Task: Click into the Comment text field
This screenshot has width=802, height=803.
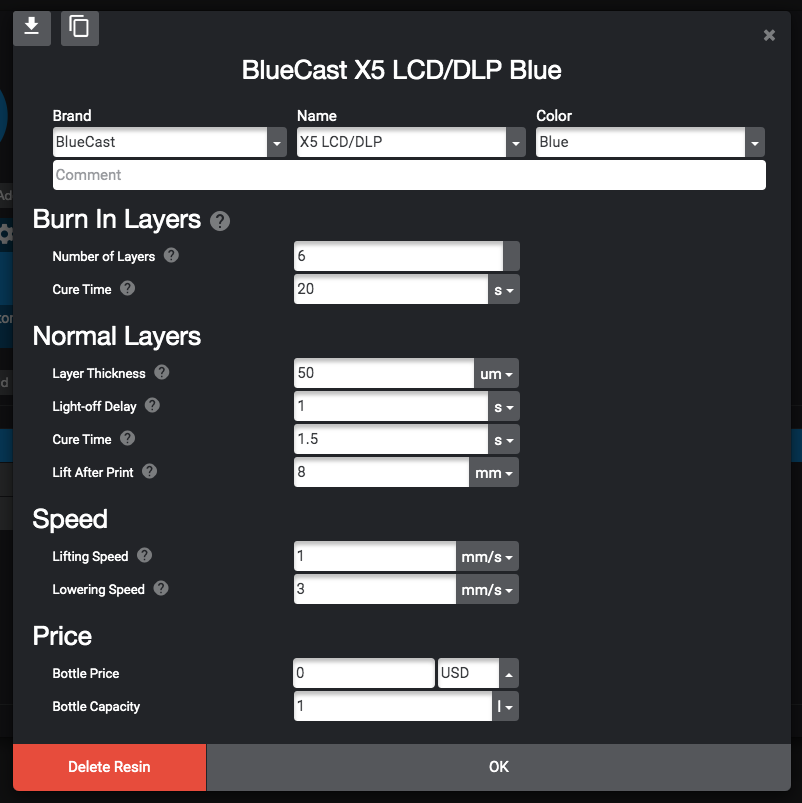Action: tap(409, 175)
